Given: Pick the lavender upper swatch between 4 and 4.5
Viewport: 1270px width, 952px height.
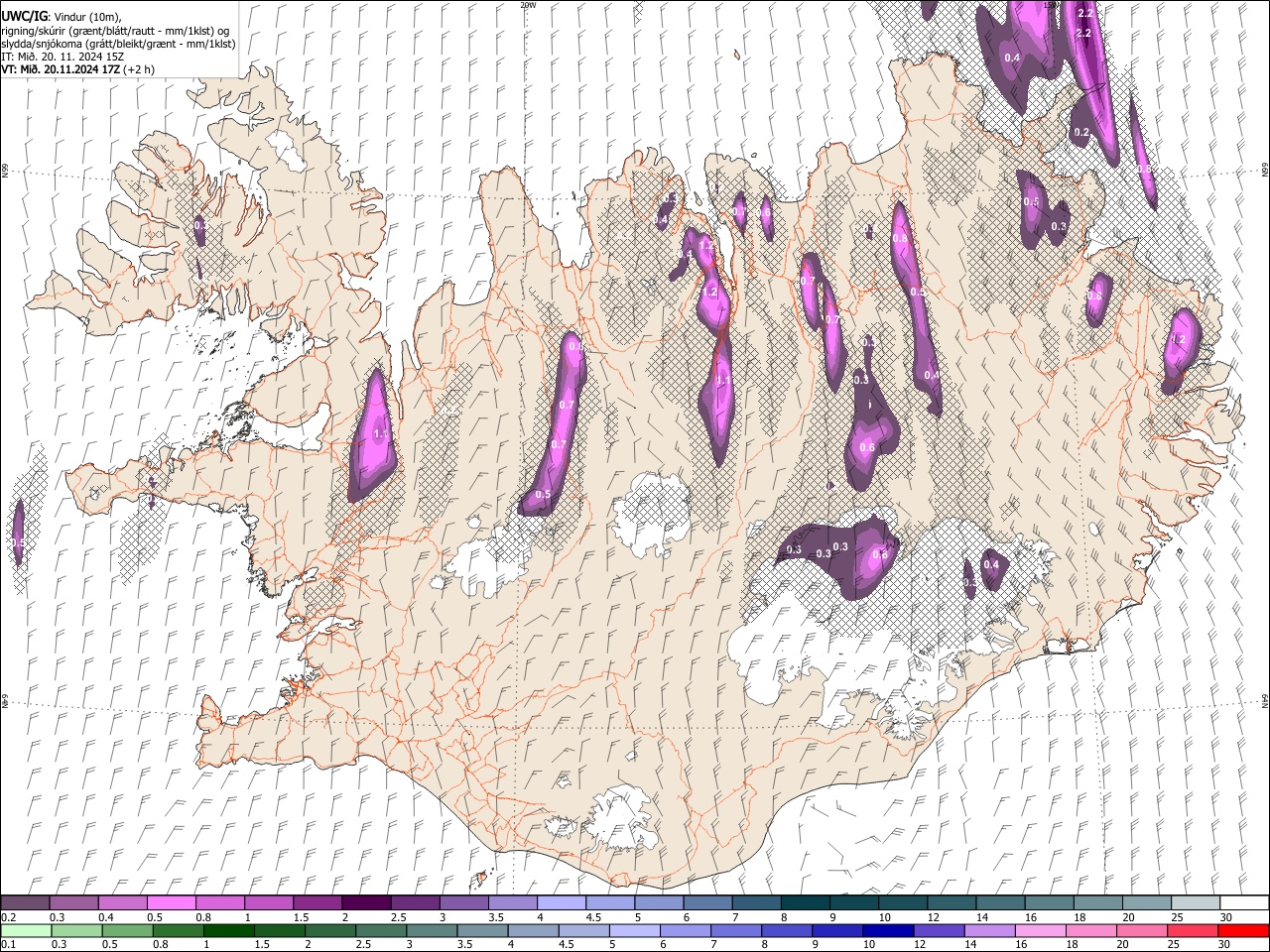Looking at the screenshot, I should 562,903.
